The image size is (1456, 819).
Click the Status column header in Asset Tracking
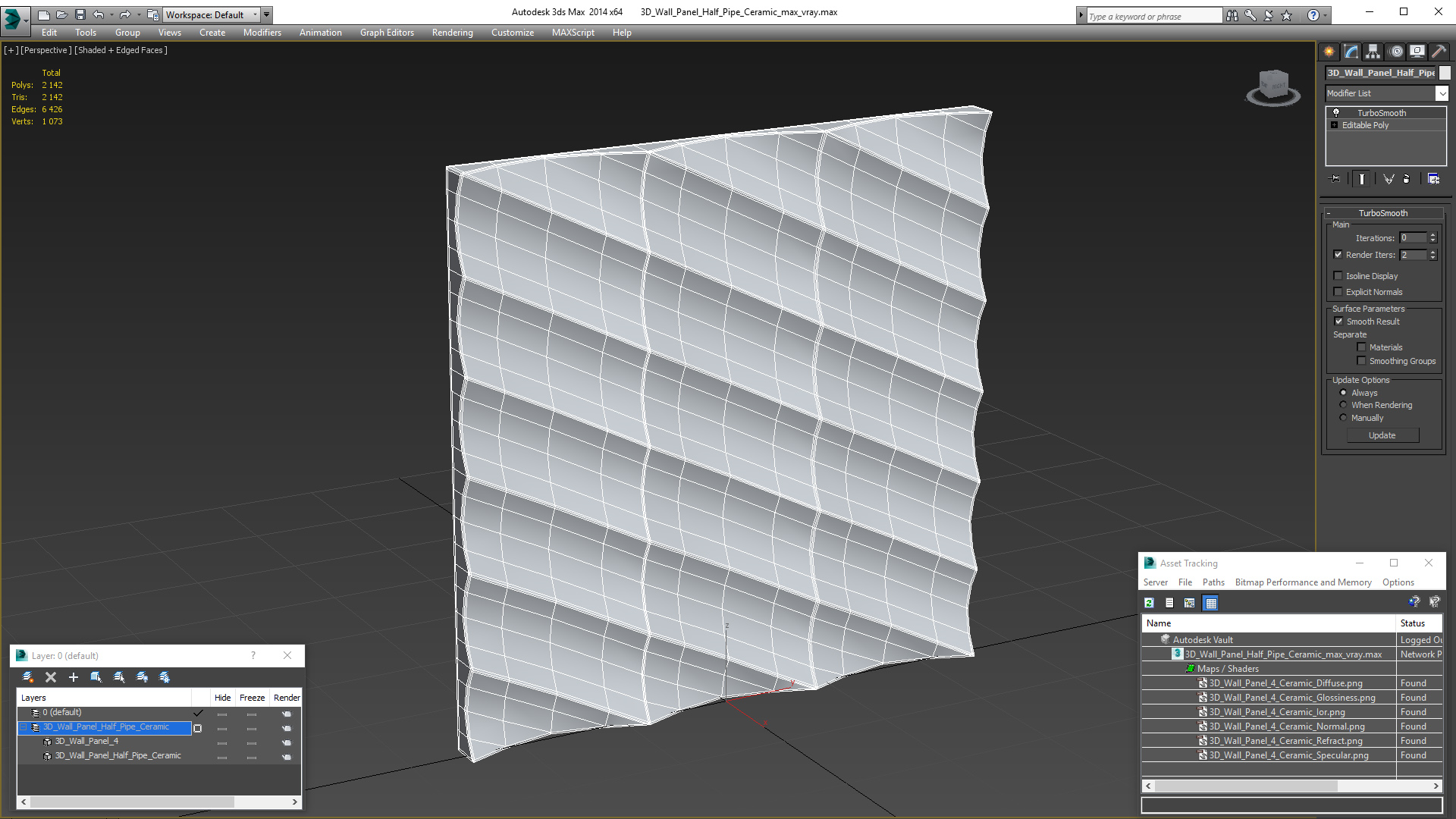click(x=1418, y=623)
